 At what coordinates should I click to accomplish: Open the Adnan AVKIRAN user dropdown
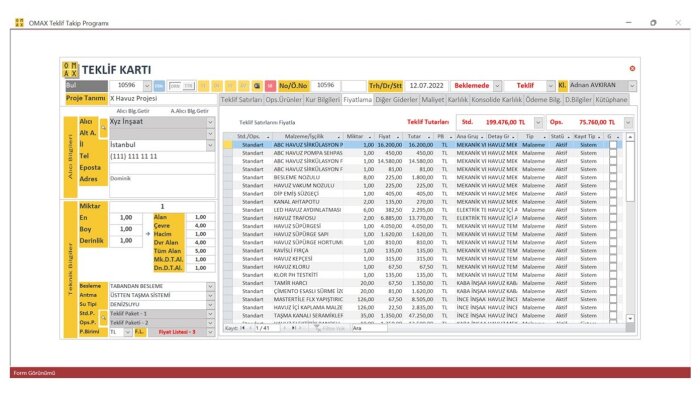[x=632, y=86]
